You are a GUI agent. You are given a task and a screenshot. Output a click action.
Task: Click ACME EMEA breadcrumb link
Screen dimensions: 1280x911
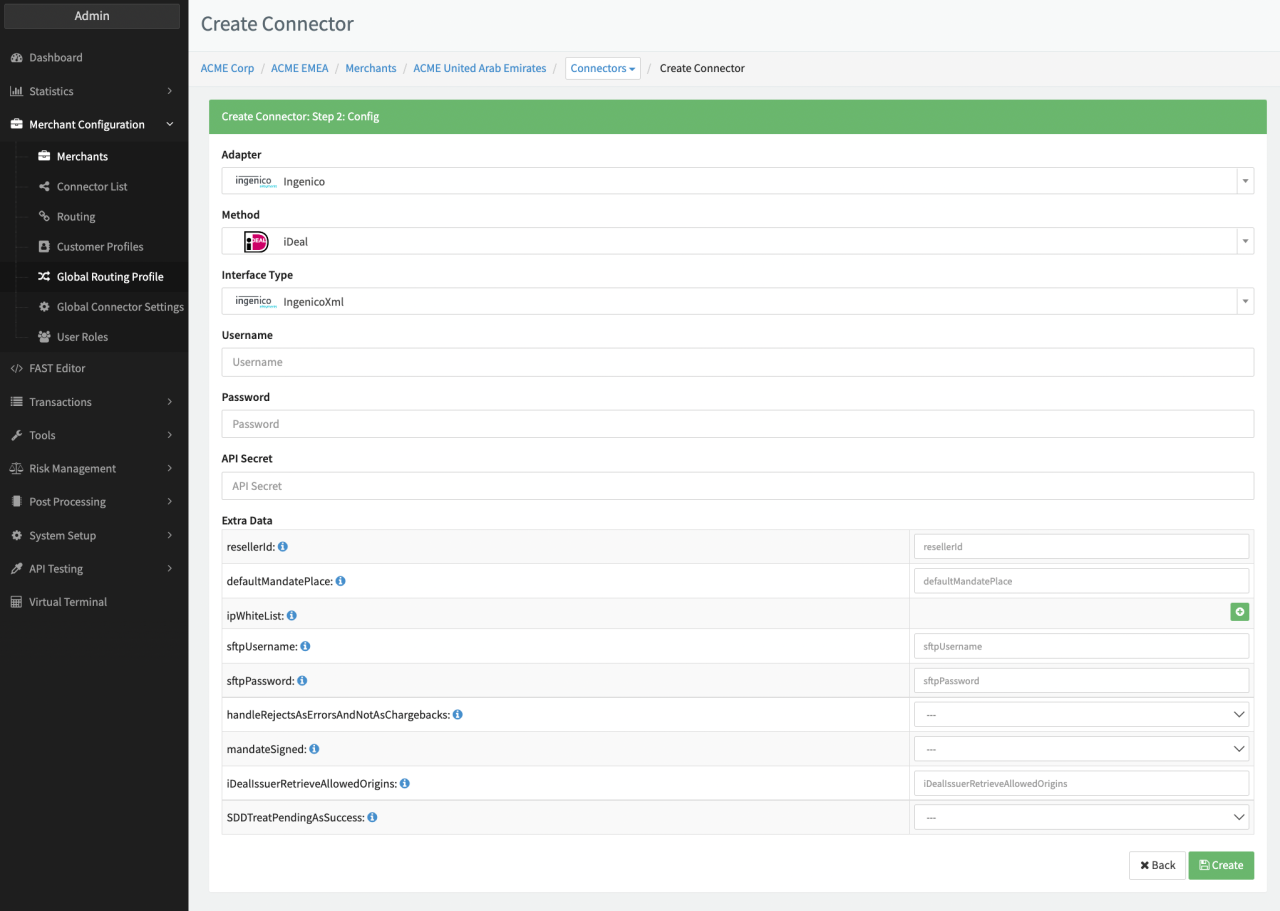(x=300, y=68)
